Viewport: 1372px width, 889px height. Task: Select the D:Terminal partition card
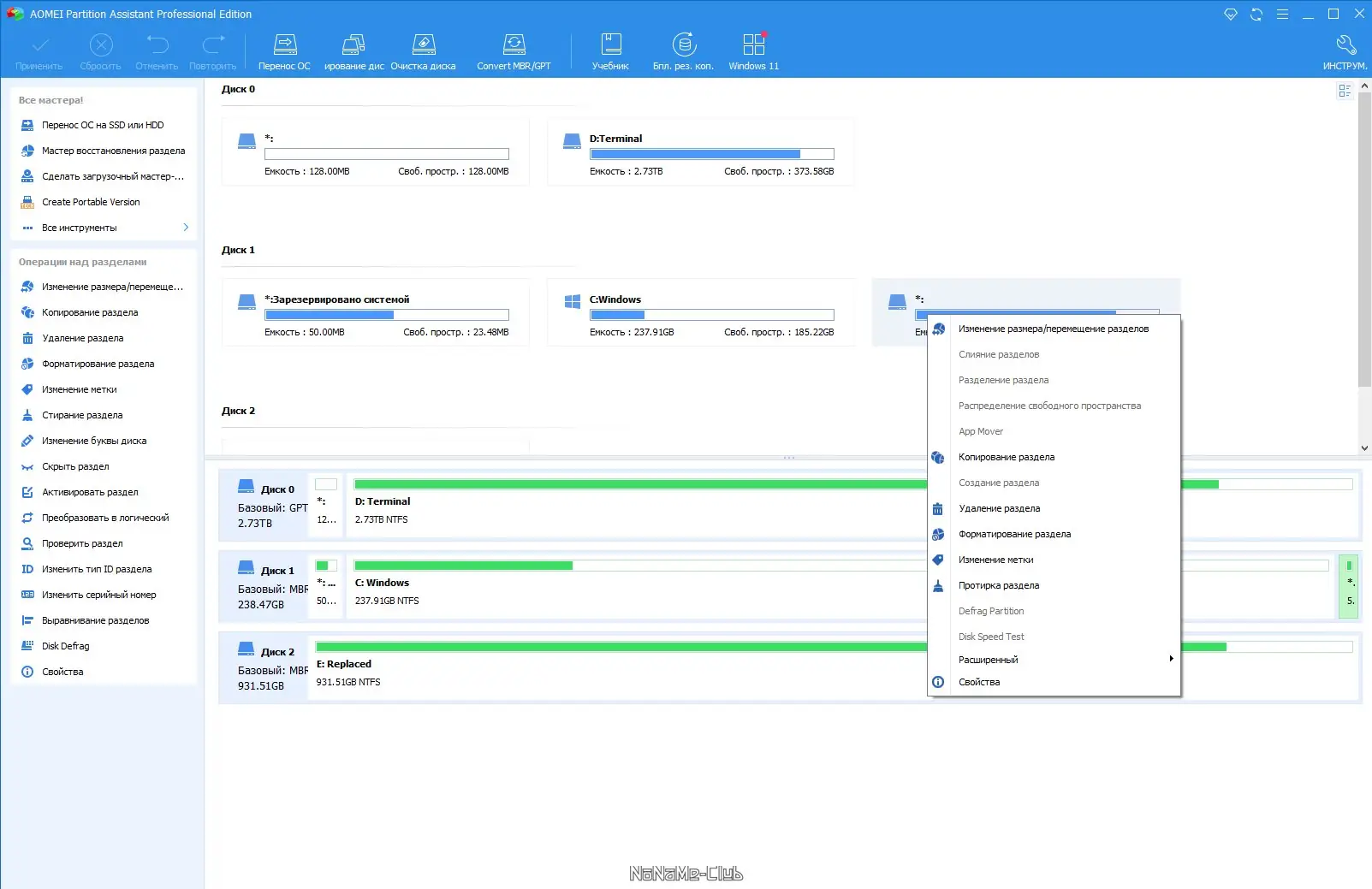click(x=701, y=152)
